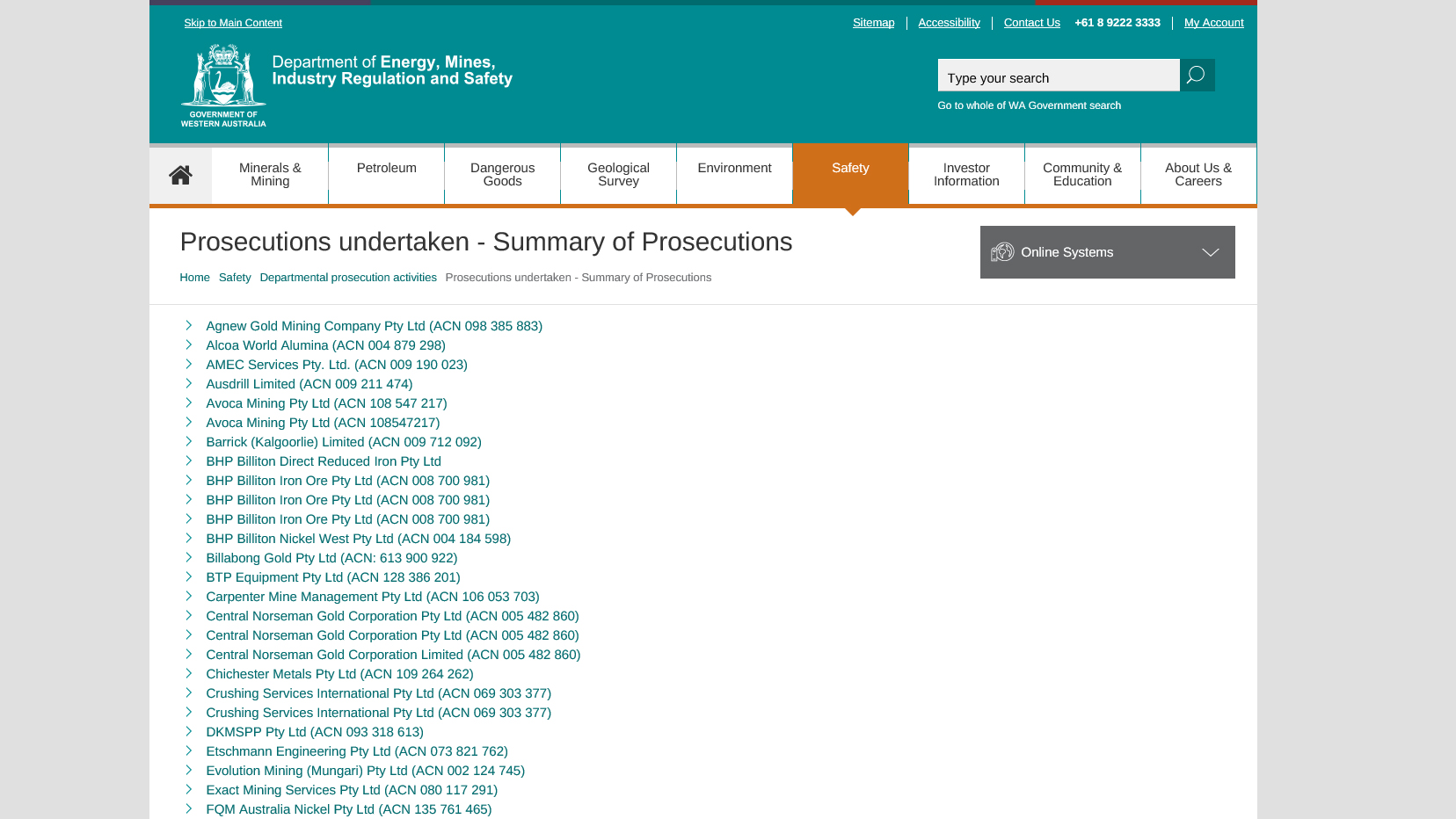Viewport: 1456px width, 819px height.
Task: Open the Contact Us link
Action: (1031, 23)
